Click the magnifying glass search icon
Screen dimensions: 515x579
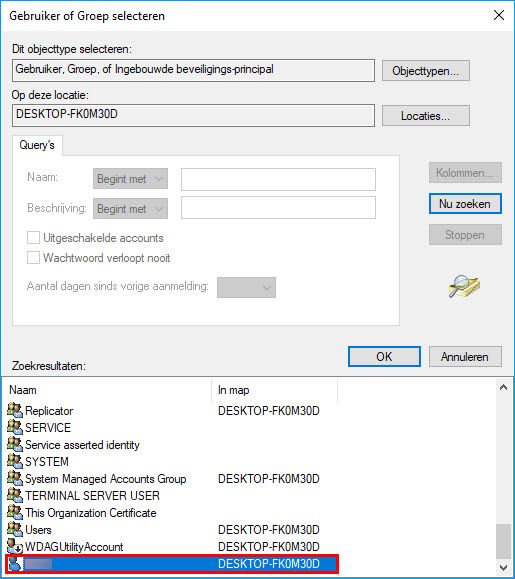pos(464,286)
